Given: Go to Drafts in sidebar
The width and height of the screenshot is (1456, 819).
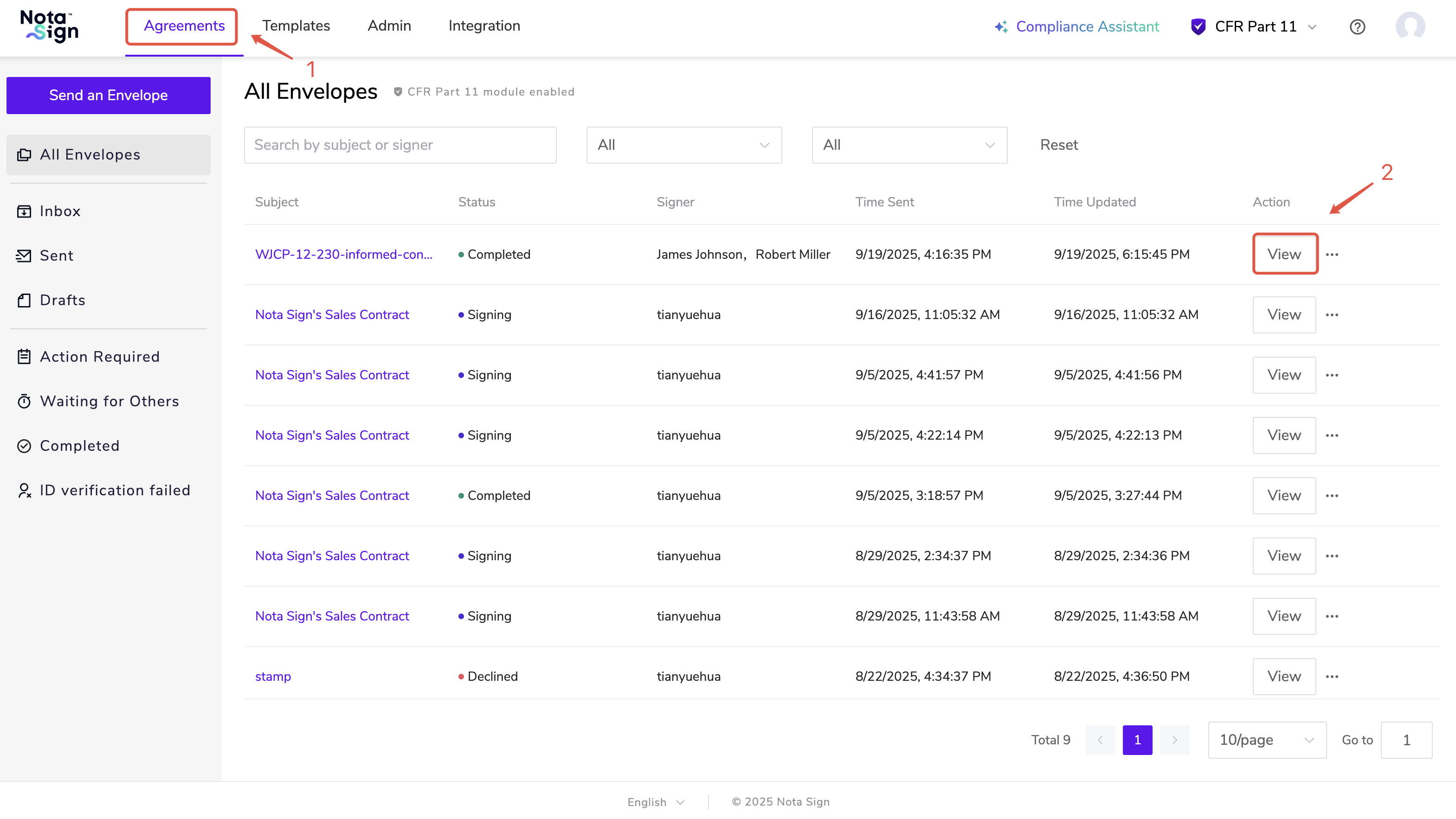Looking at the screenshot, I should coord(62,300).
